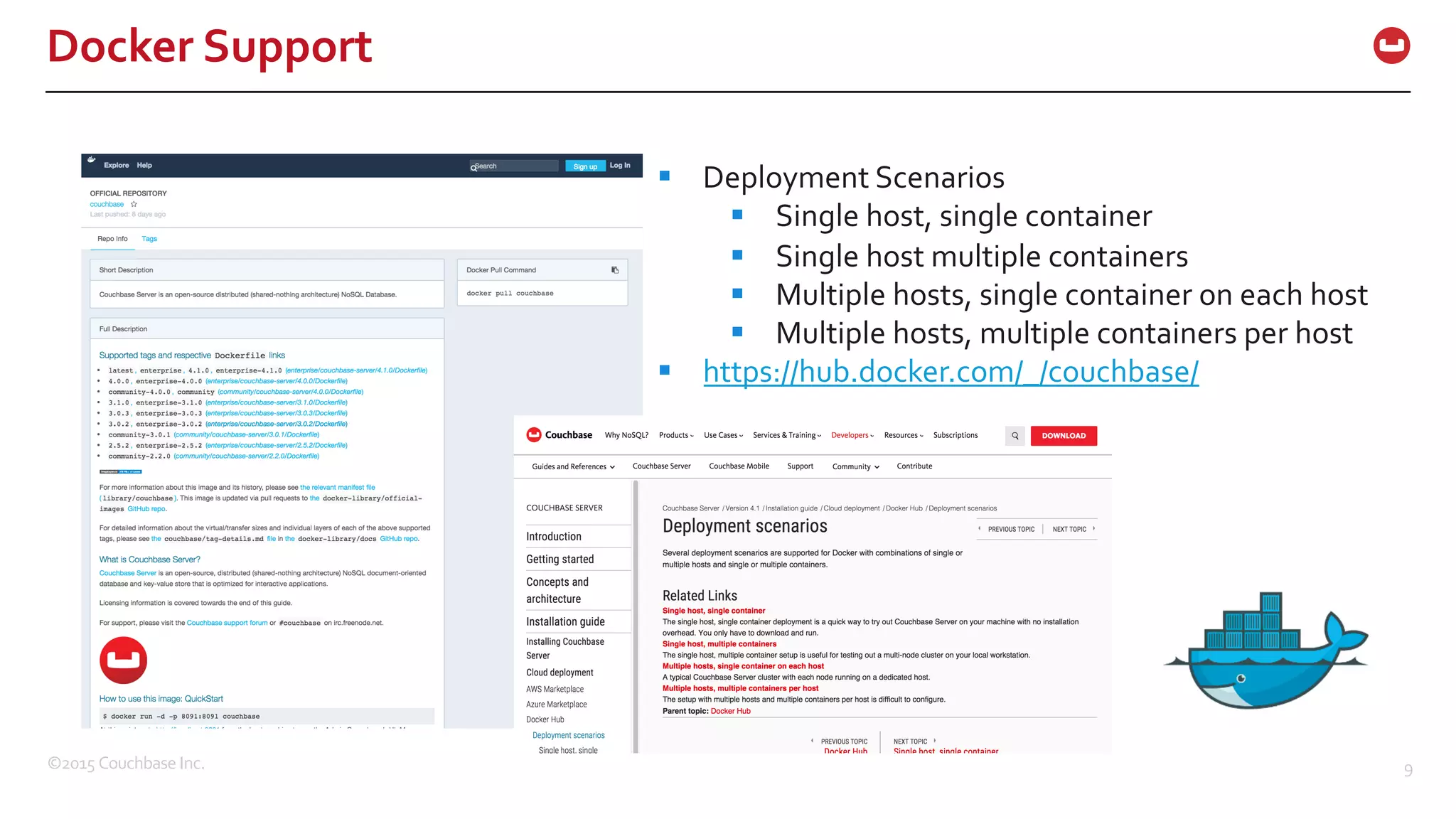The height and width of the screenshot is (819, 1456).
Task: Click the sidebar vertical scrollbar
Action: tap(636, 616)
